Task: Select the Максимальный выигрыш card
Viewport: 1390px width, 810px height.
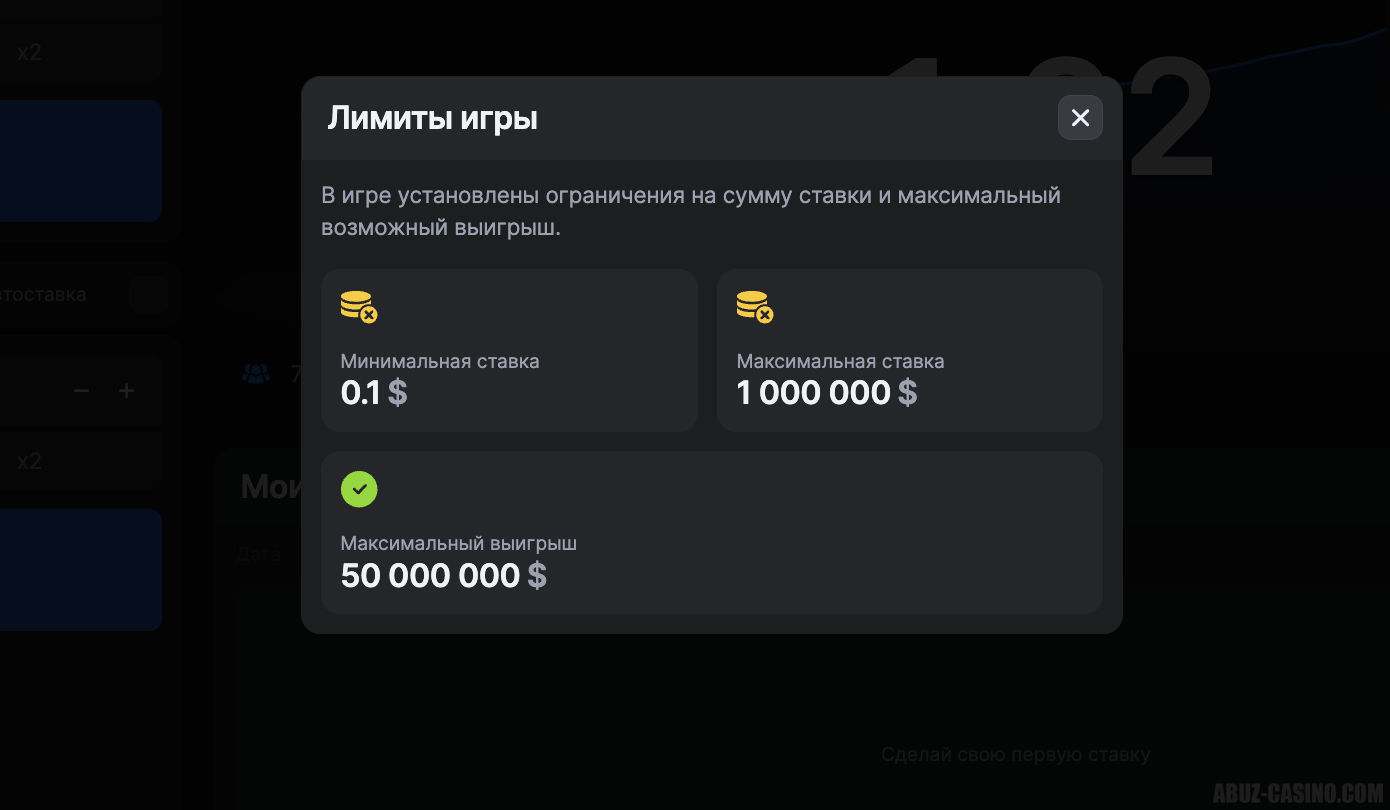Action: coord(711,532)
